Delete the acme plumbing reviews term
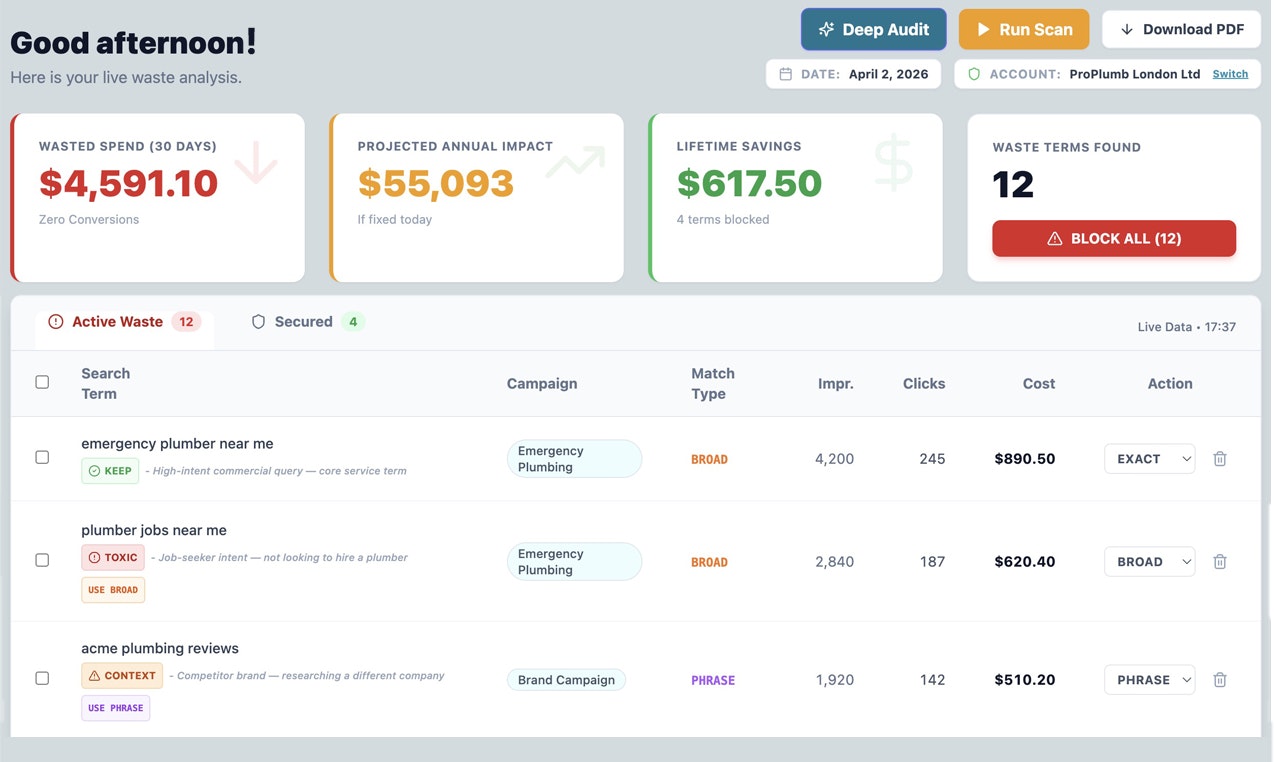The height and width of the screenshot is (762, 1274). [x=1220, y=680]
